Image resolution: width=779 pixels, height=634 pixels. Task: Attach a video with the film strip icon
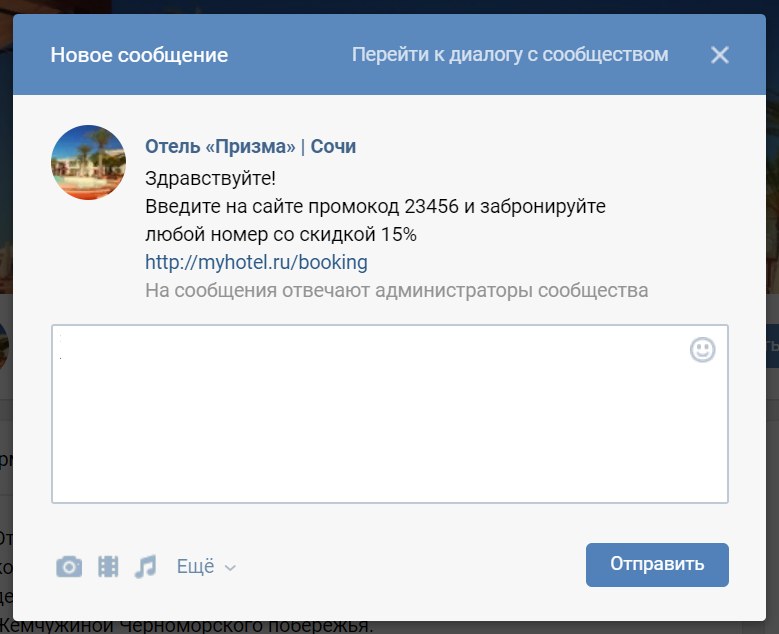click(x=108, y=567)
